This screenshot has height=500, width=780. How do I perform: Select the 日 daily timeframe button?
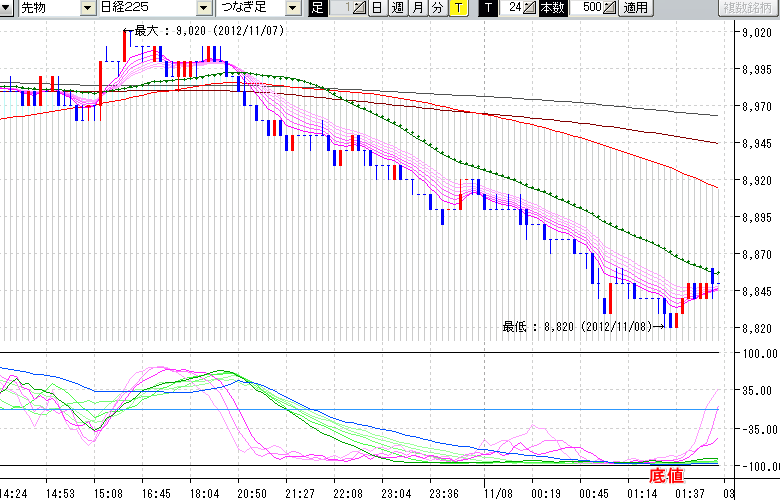[377, 8]
